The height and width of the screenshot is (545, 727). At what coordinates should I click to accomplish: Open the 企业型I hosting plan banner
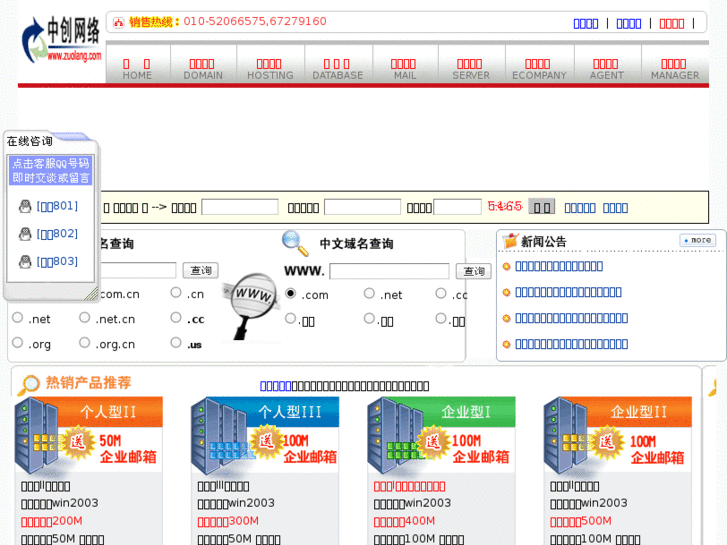(x=441, y=435)
